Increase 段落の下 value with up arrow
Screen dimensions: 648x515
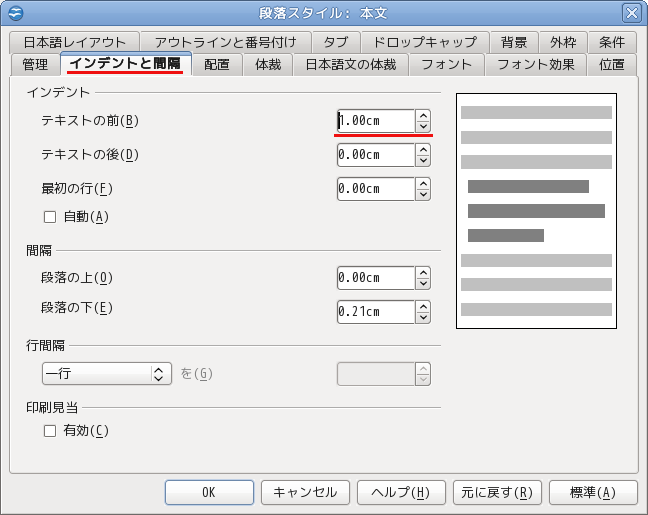pos(423,306)
